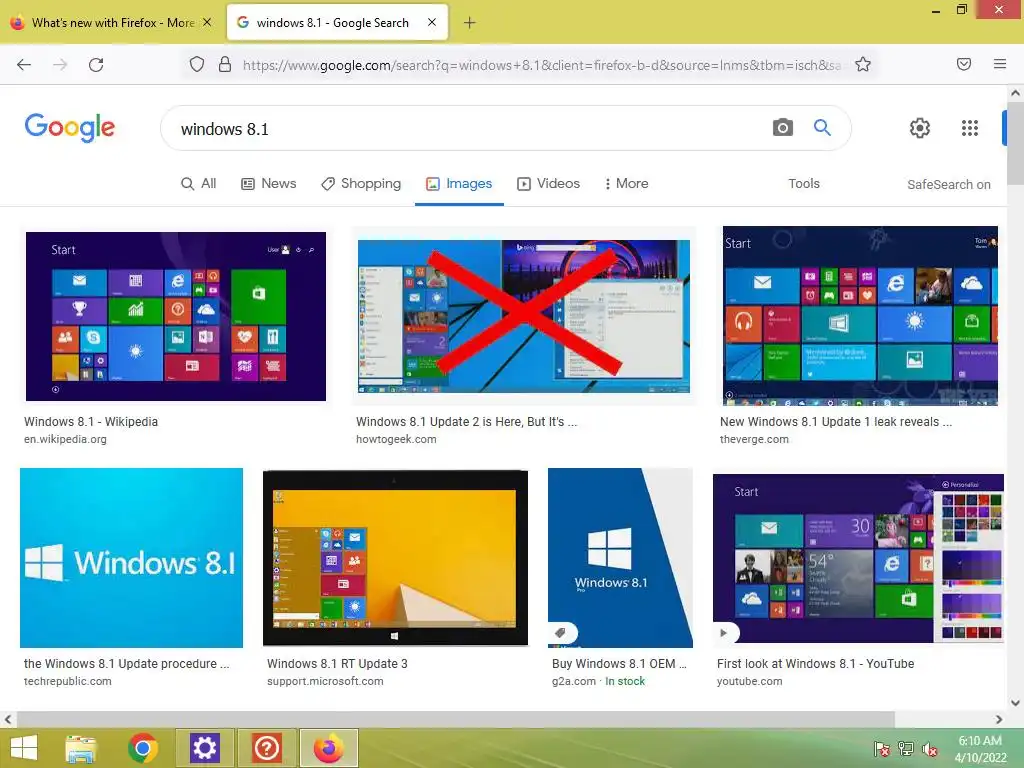Open the red X Update 2 thumbnail

tap(524, 316)
